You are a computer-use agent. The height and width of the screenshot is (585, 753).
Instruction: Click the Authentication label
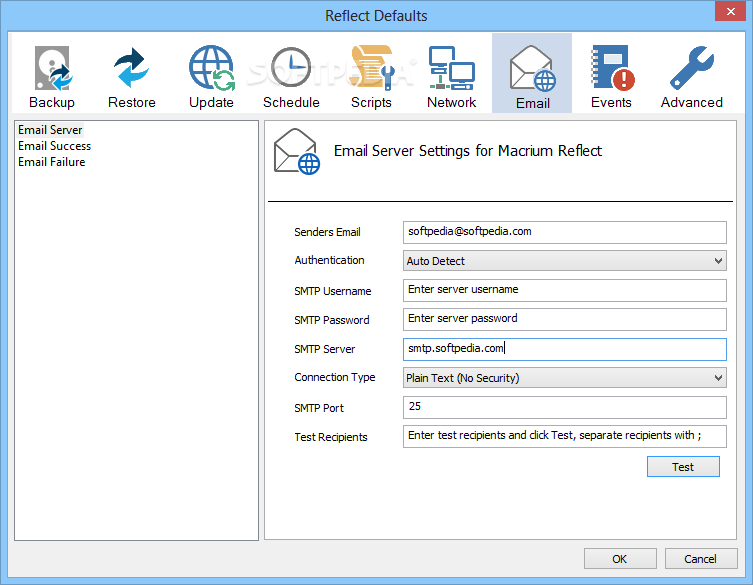(329, 260)
